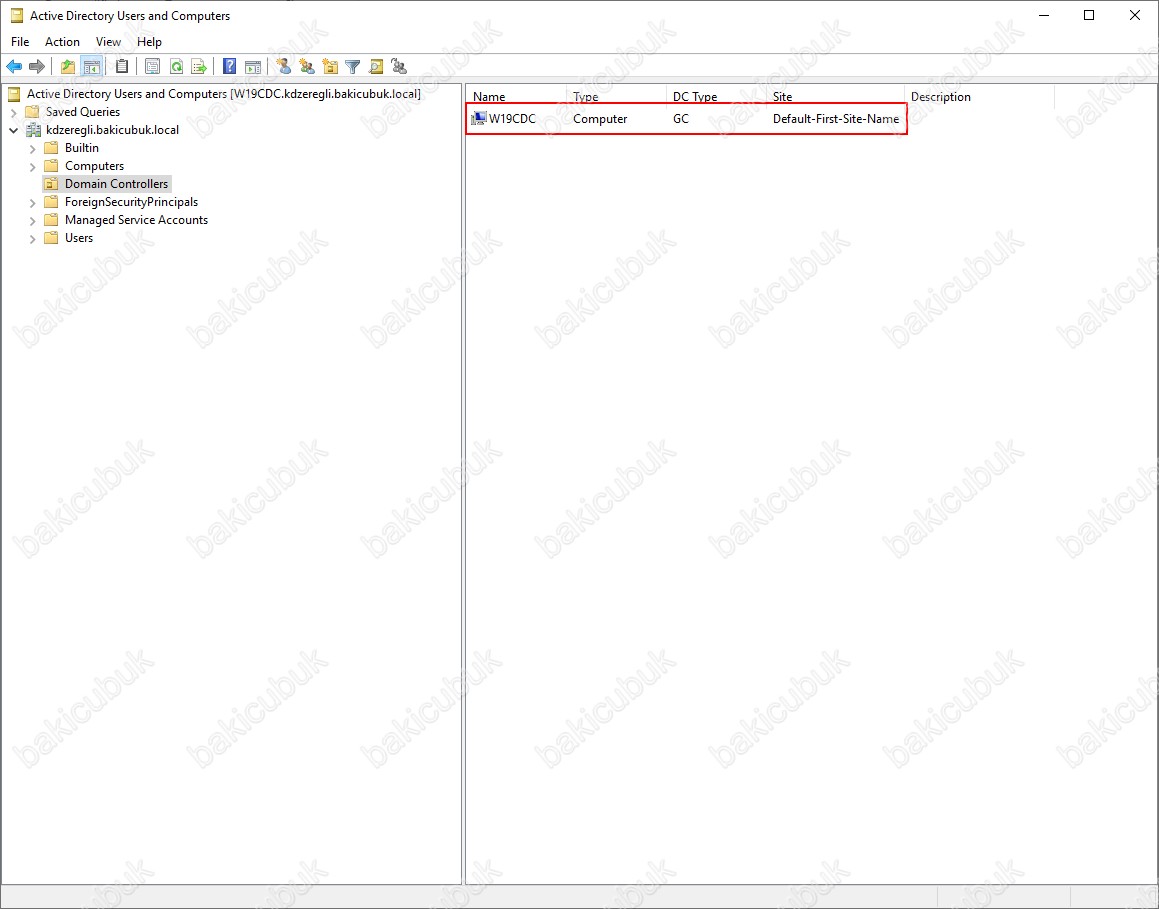Click the Find objects toolbar icon
The image size is (1159, 909).
coord(376,67)
